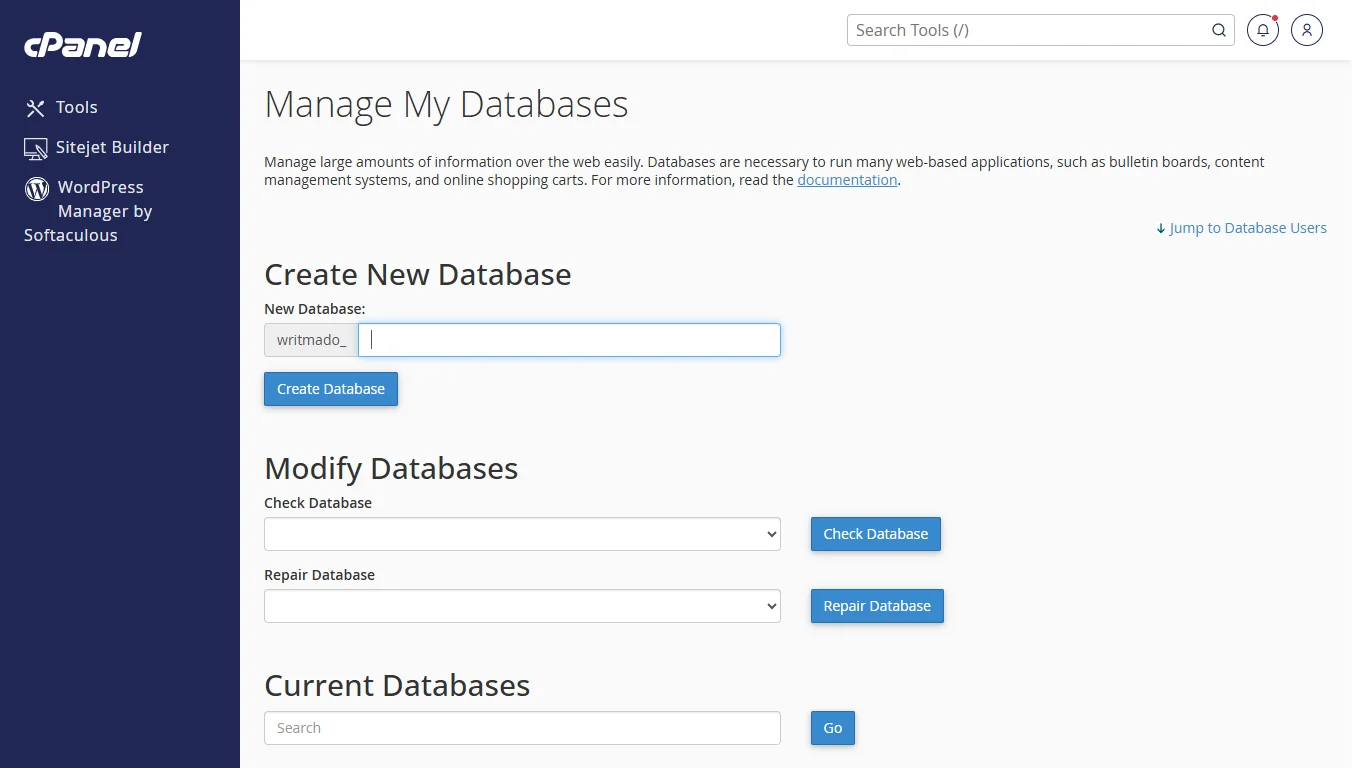Click the Current Databases search field
The height and width of the screenshot is (768, 1352).
tap(522, 728)
